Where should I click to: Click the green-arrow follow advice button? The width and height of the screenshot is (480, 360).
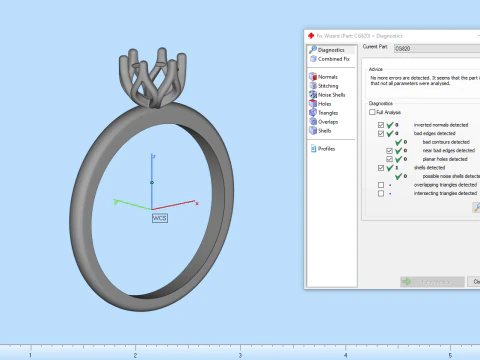pyautogui.click(x=432, y=282)
